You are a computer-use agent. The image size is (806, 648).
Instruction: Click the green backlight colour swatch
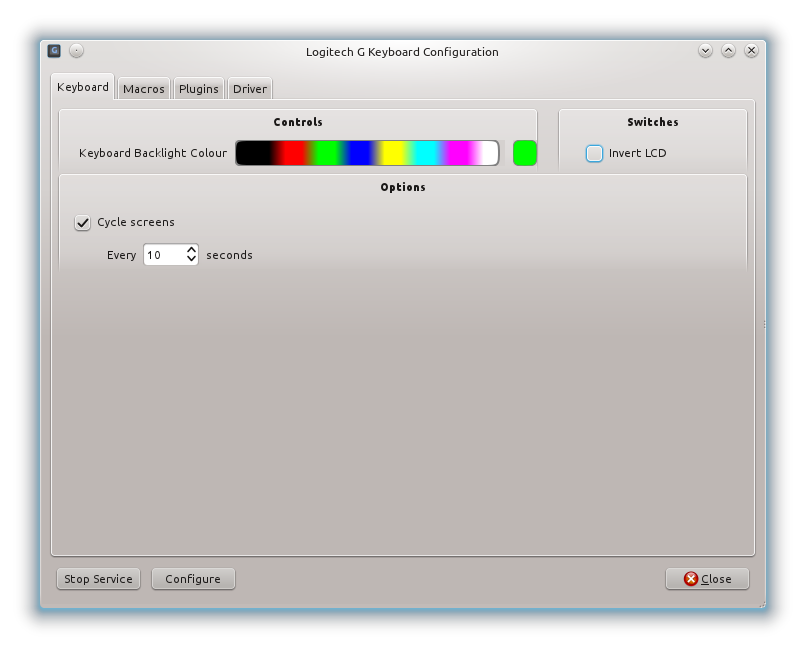tap(524, 153)
